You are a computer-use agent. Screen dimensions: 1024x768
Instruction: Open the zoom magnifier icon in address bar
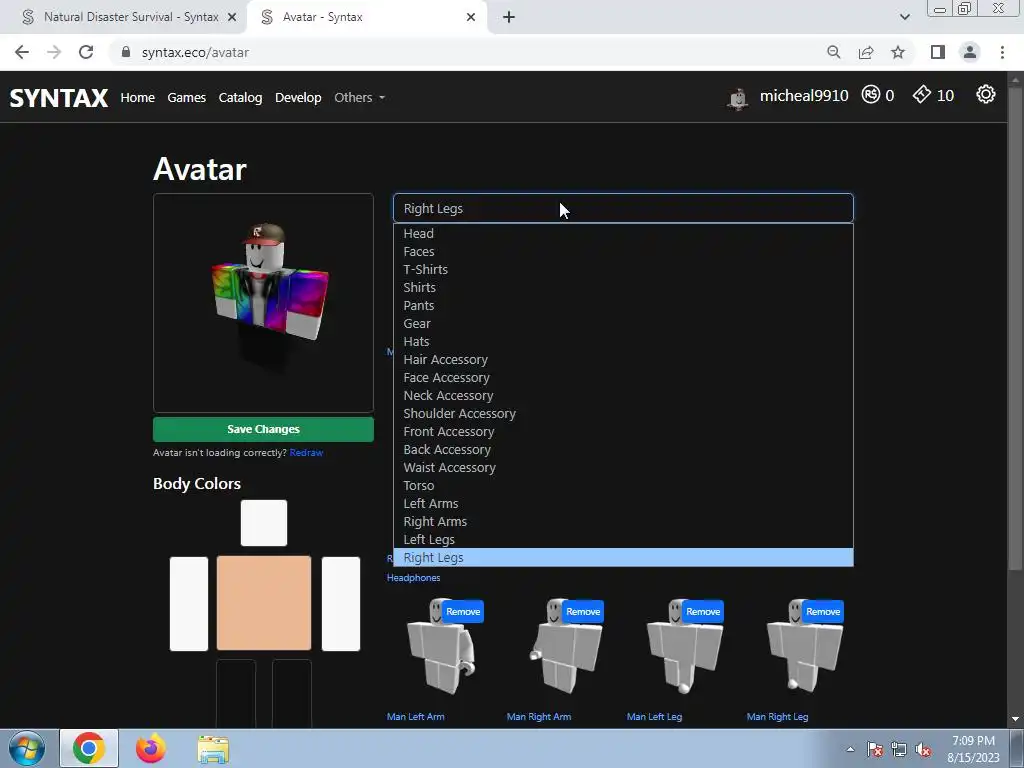click(x=833, y=52)
